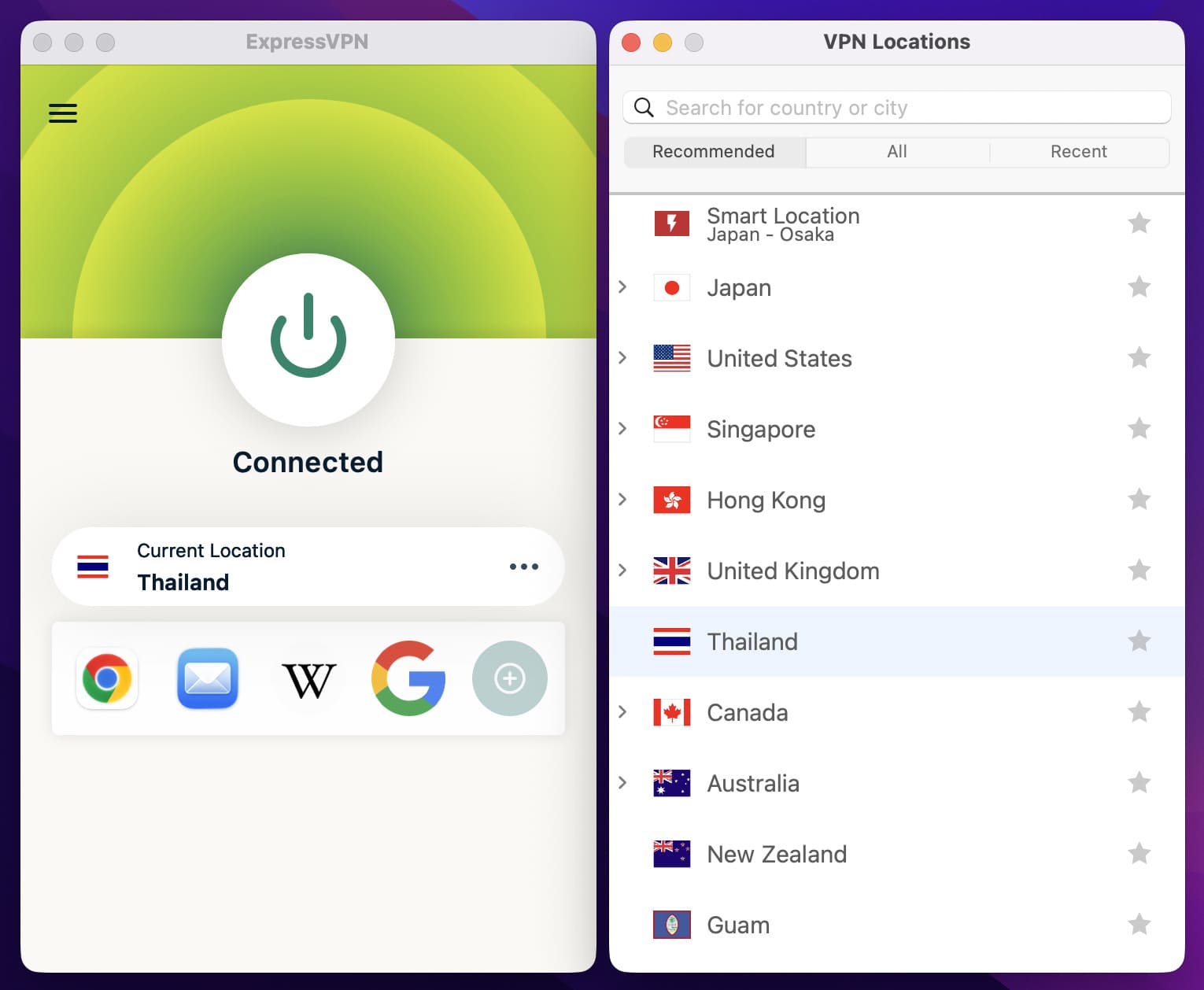Favorite New Zealand with its star
Viewport: 1204px width, 990px height.
point(1139,853)
